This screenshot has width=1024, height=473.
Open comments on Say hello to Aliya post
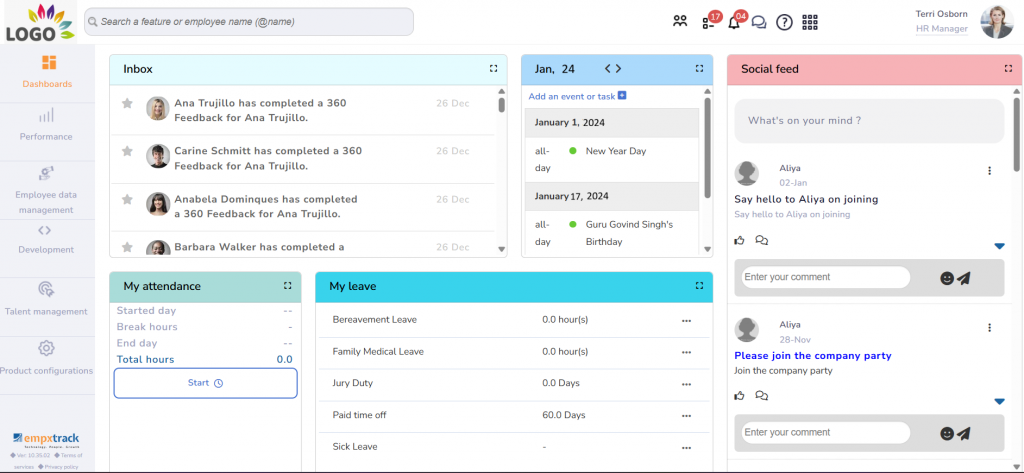(x=761, y=240)
